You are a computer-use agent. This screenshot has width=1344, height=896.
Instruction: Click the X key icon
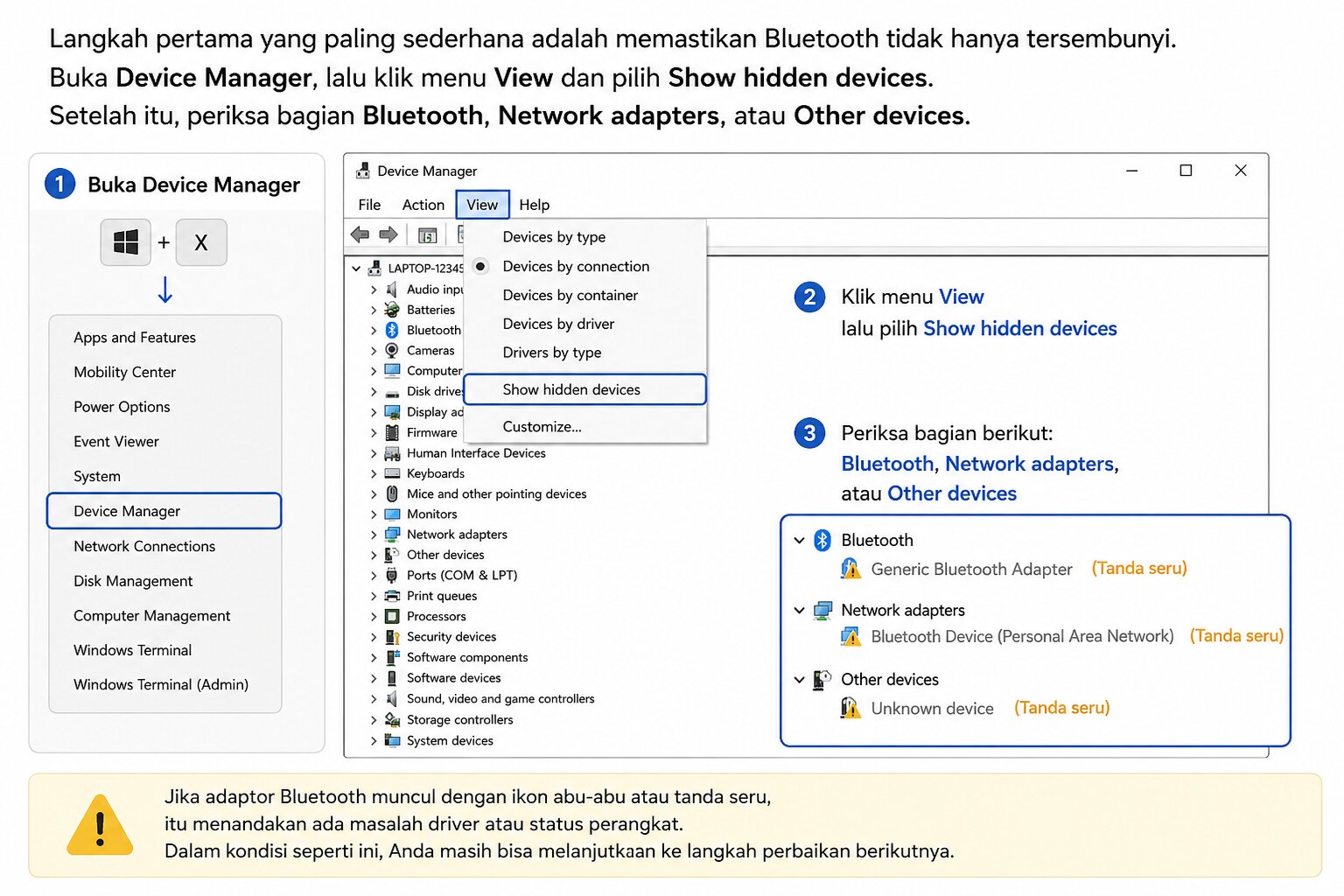(201, 242)
